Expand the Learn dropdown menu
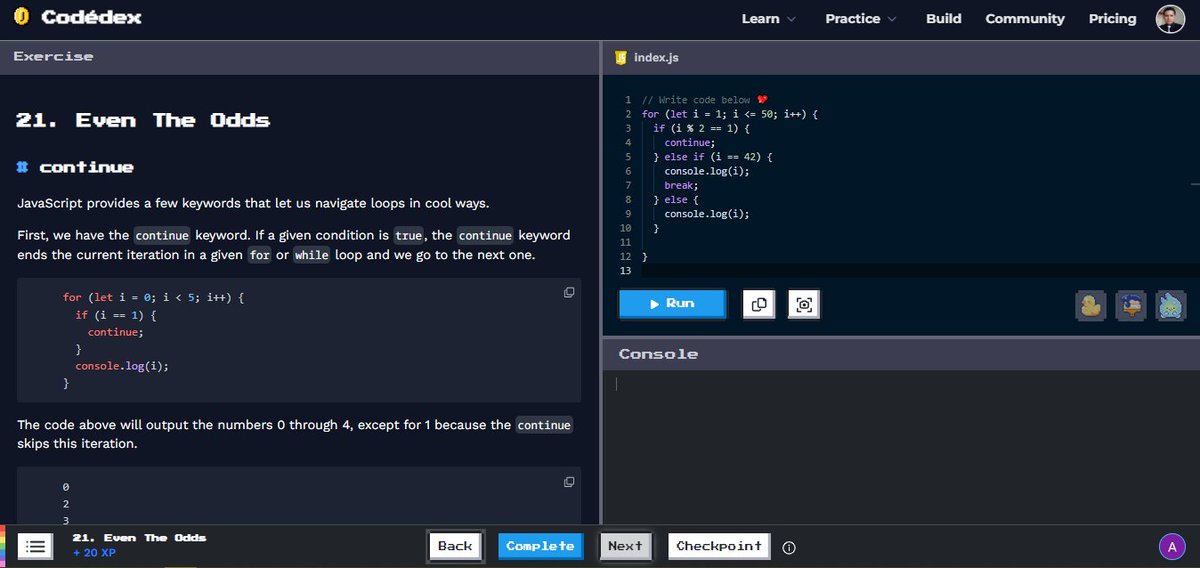The width and height of the screenshot is (1200, 568). tap(768, 18)
